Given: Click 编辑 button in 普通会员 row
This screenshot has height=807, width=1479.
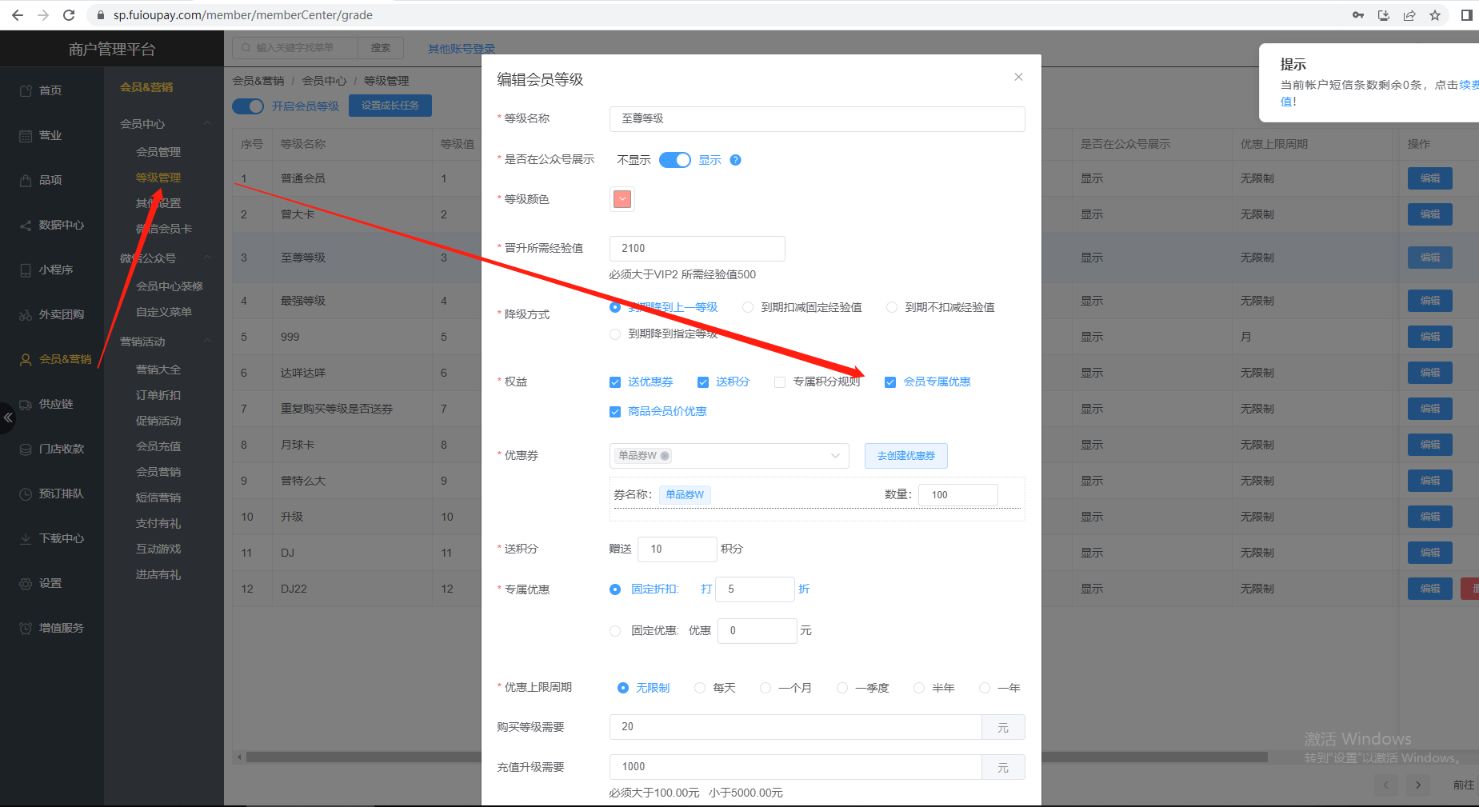Looking at the screenshot, I should pos(1430,178).
